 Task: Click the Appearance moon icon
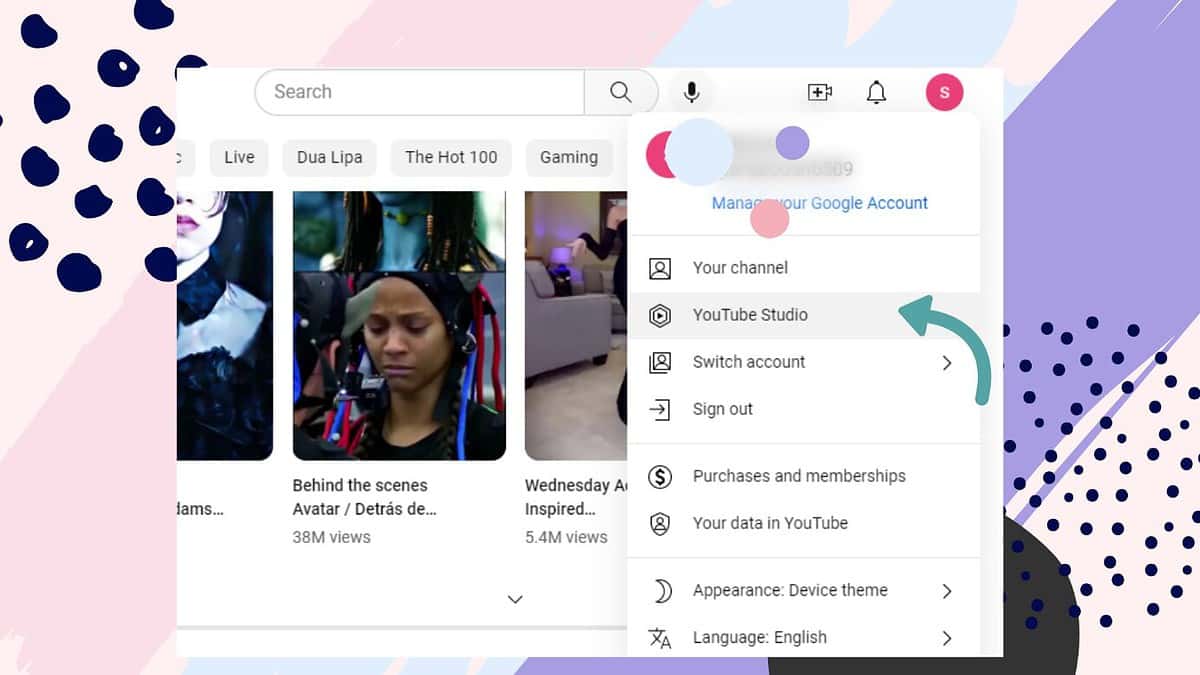[661, 590]
